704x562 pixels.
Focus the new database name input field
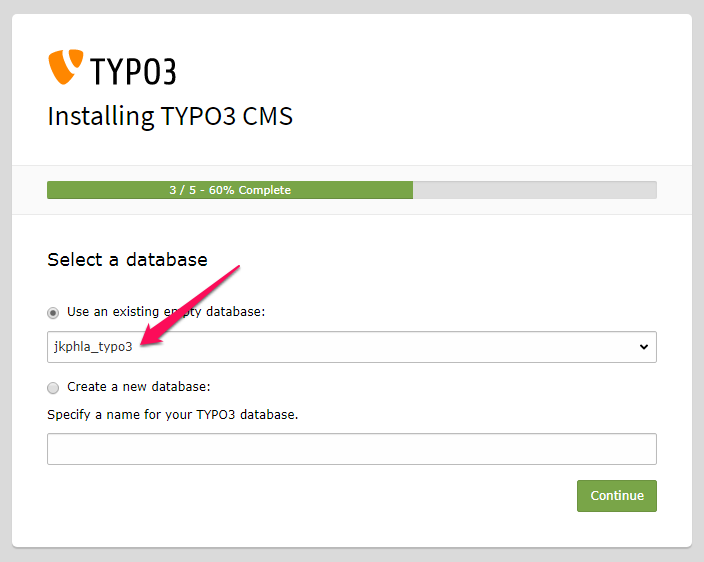[x=352, y=449]
